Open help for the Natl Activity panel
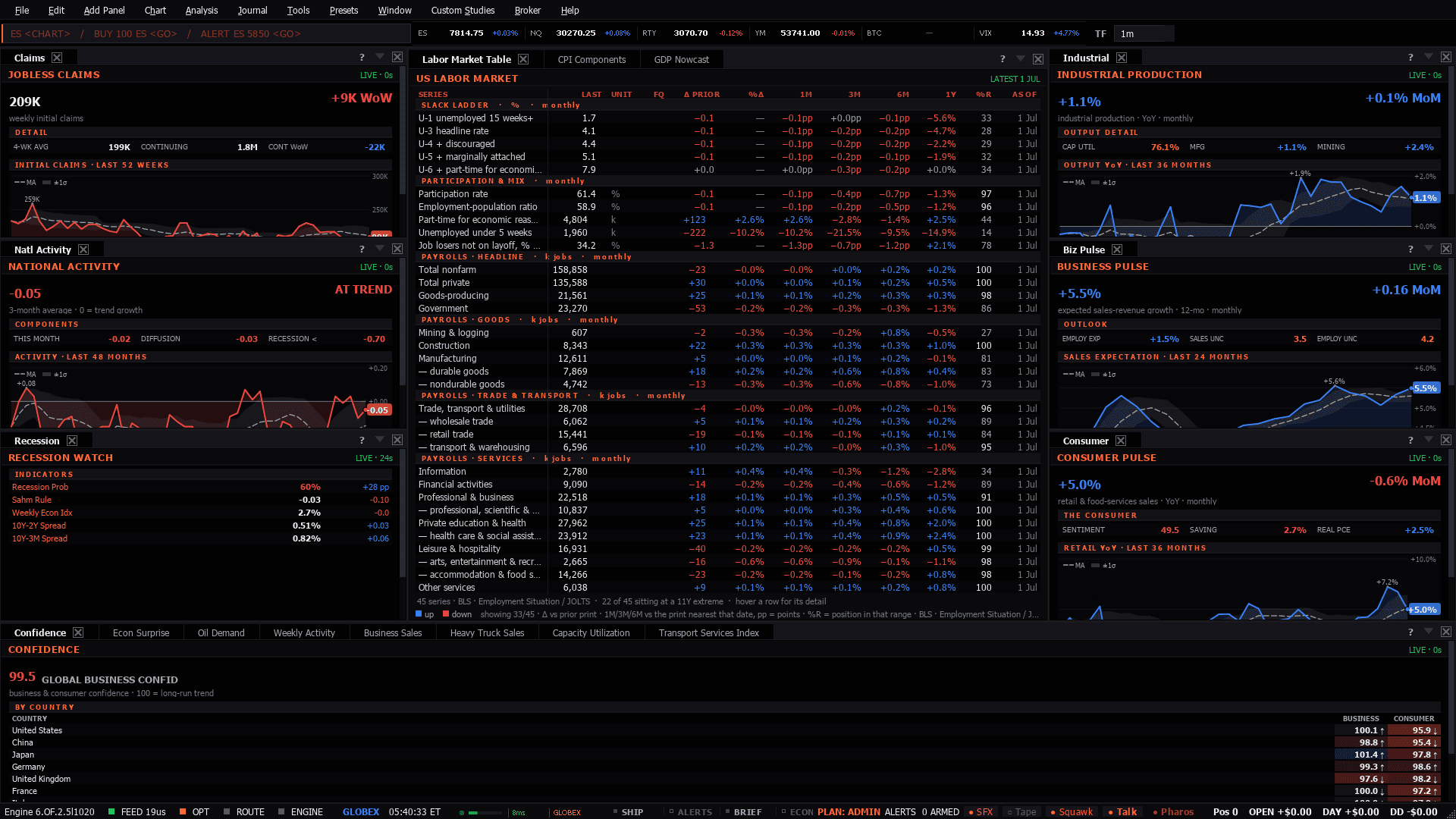 click(x=362, y=249)
